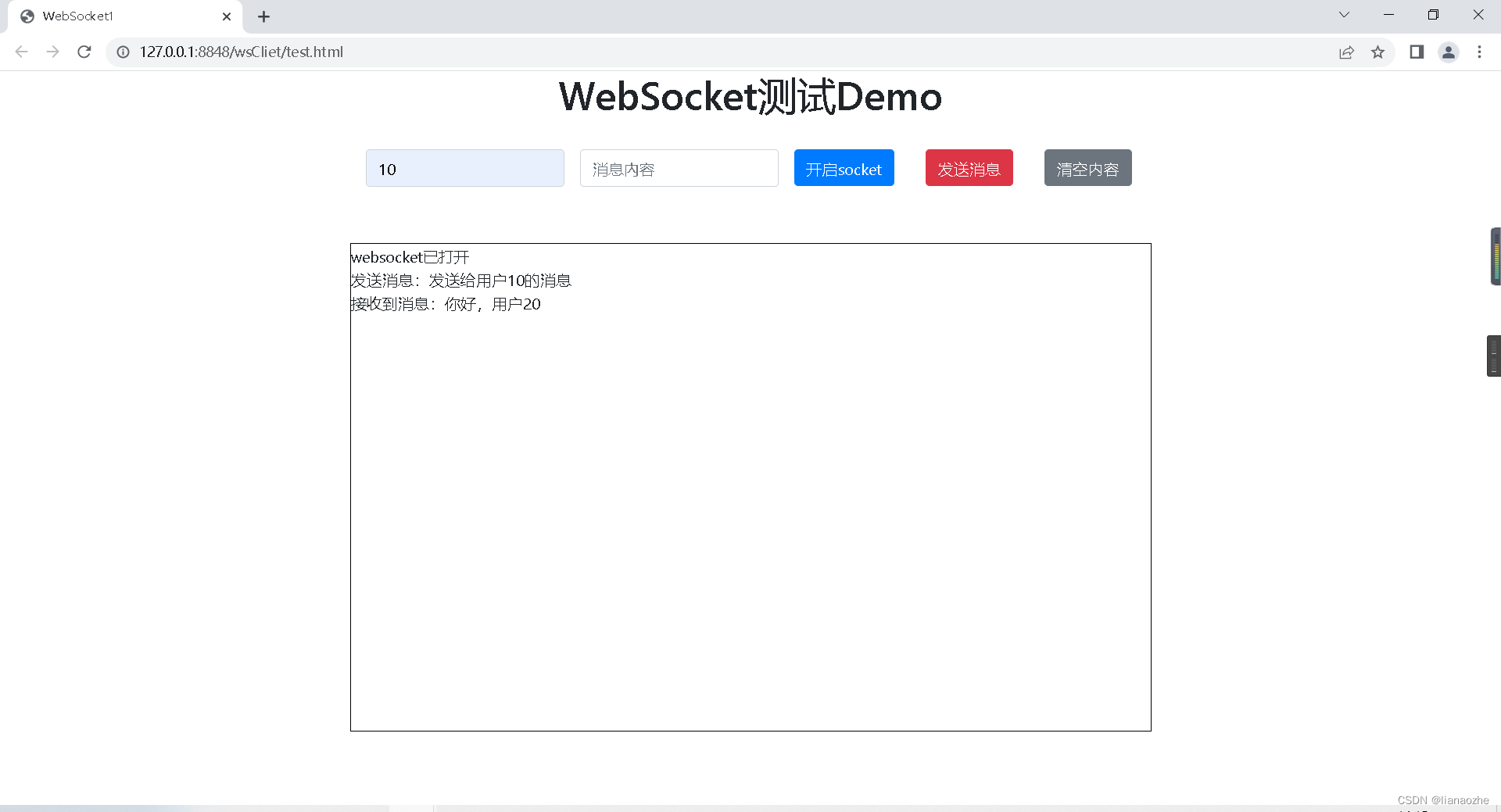Click the bookmark star icon

click(1378, 52)
